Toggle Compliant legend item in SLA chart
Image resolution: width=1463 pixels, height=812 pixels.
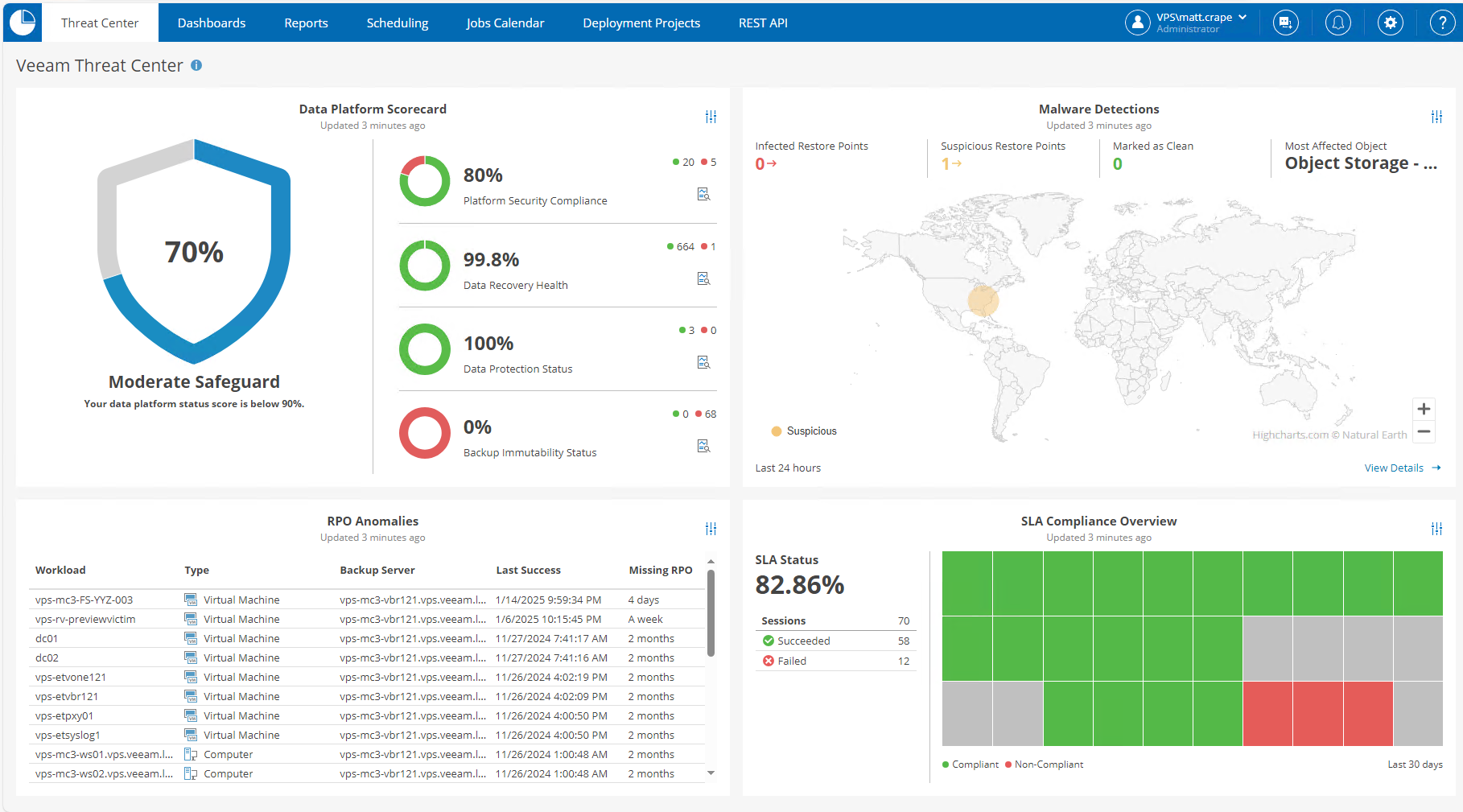click(x=974, y=765)
